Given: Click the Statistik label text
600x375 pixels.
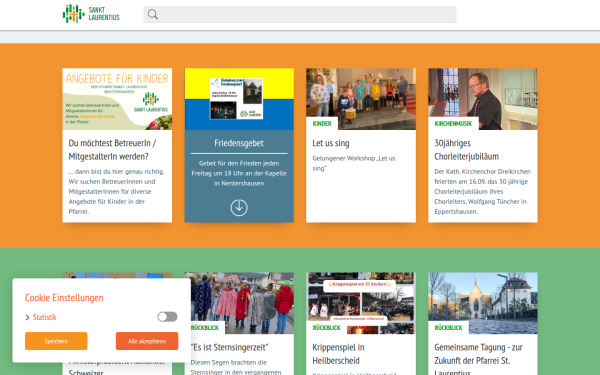Looking at the screenshot, I should (44, 317).
